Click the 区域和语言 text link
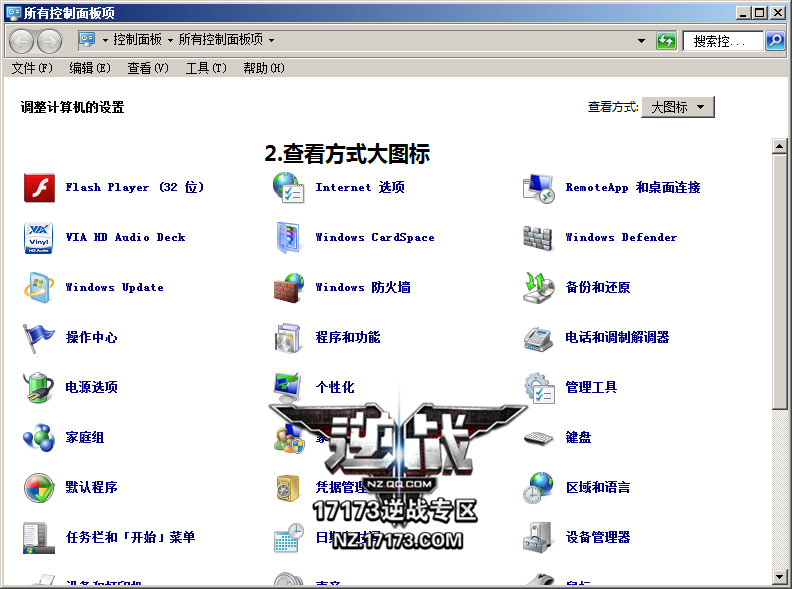This screenshot has width=792, height=589. [x=598, y=487]
